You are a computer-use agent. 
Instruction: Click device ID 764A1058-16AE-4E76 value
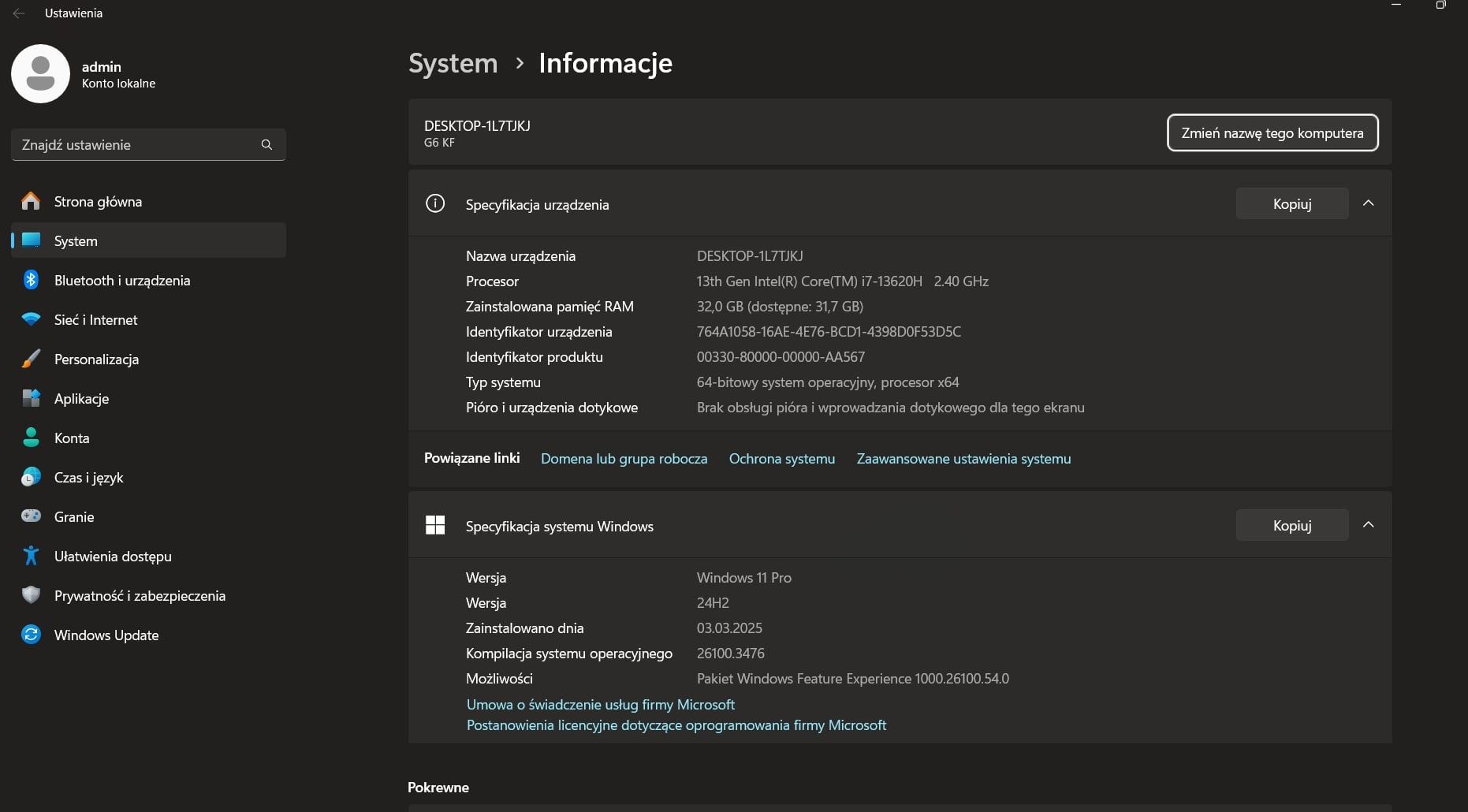pos(829,332)
